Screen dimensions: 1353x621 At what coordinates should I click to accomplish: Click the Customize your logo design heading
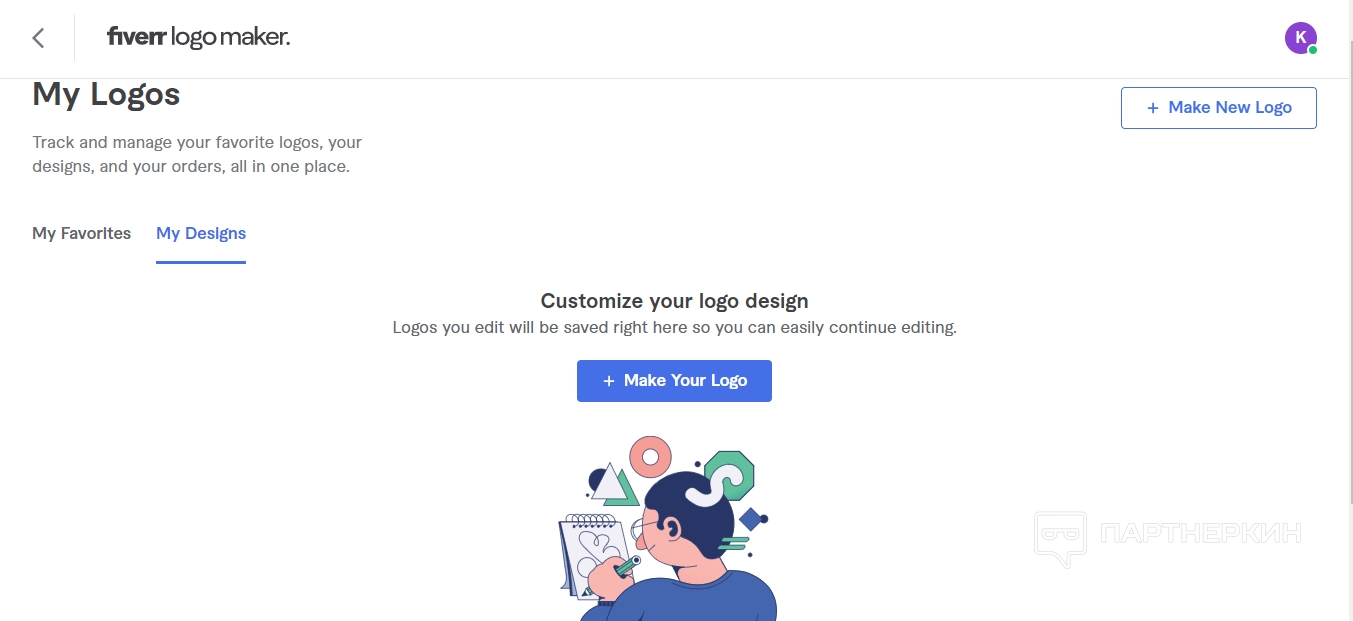pyautogui.click(x=674, y=301)
